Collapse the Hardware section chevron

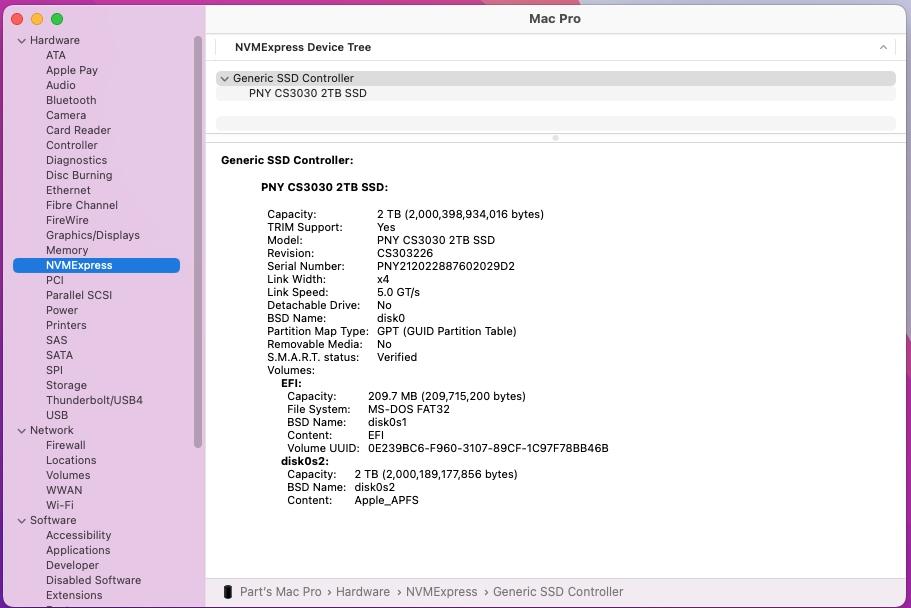tap(21, 40)
